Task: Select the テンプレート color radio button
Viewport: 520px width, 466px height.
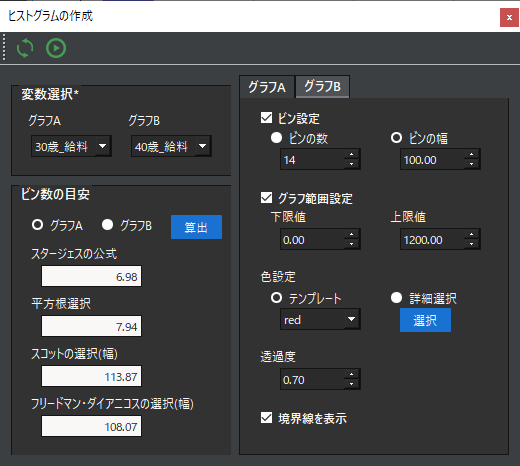Action: click(x=276, y=298)
